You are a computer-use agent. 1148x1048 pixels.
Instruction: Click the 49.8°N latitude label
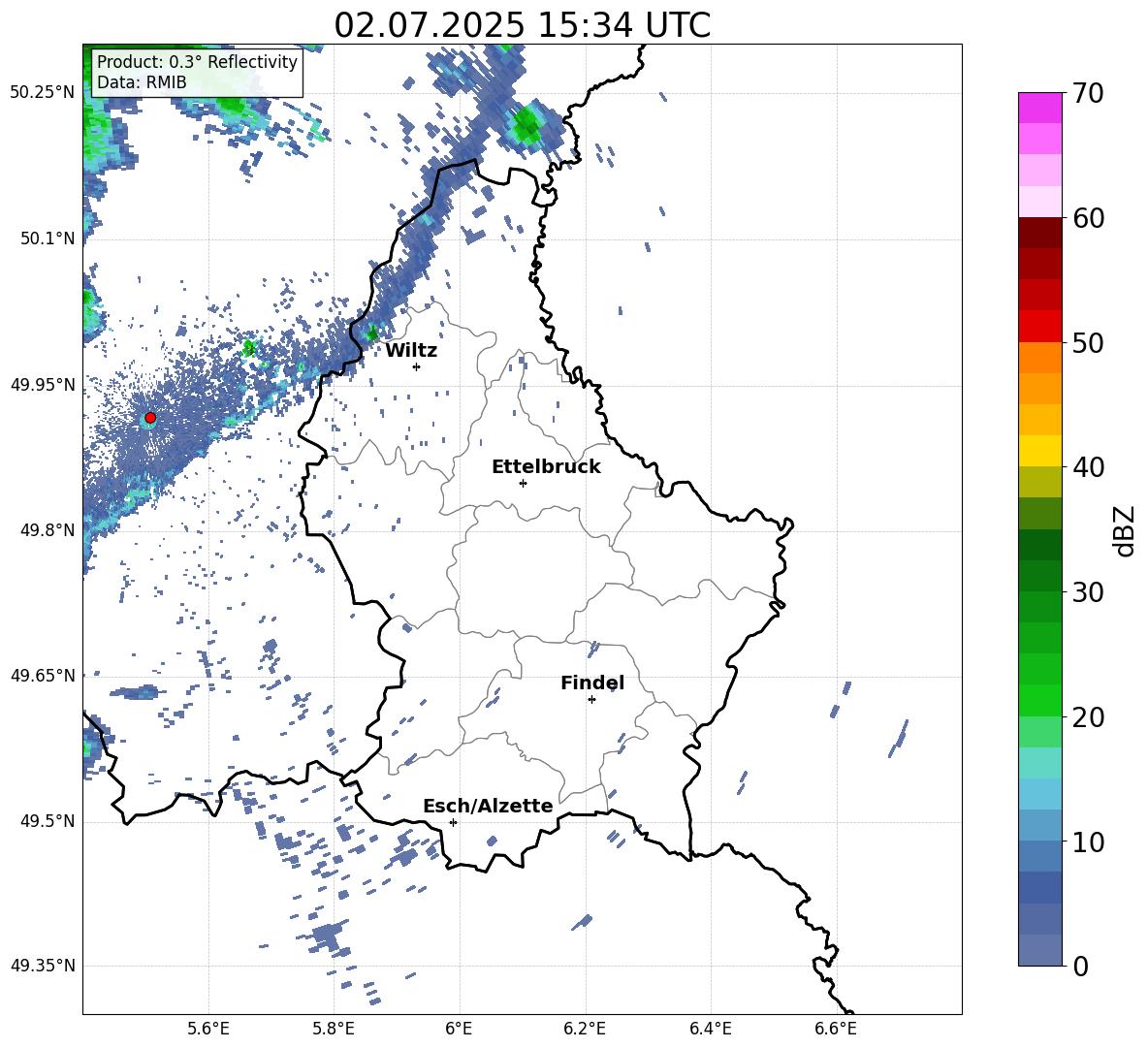click(x=48, y=530)
